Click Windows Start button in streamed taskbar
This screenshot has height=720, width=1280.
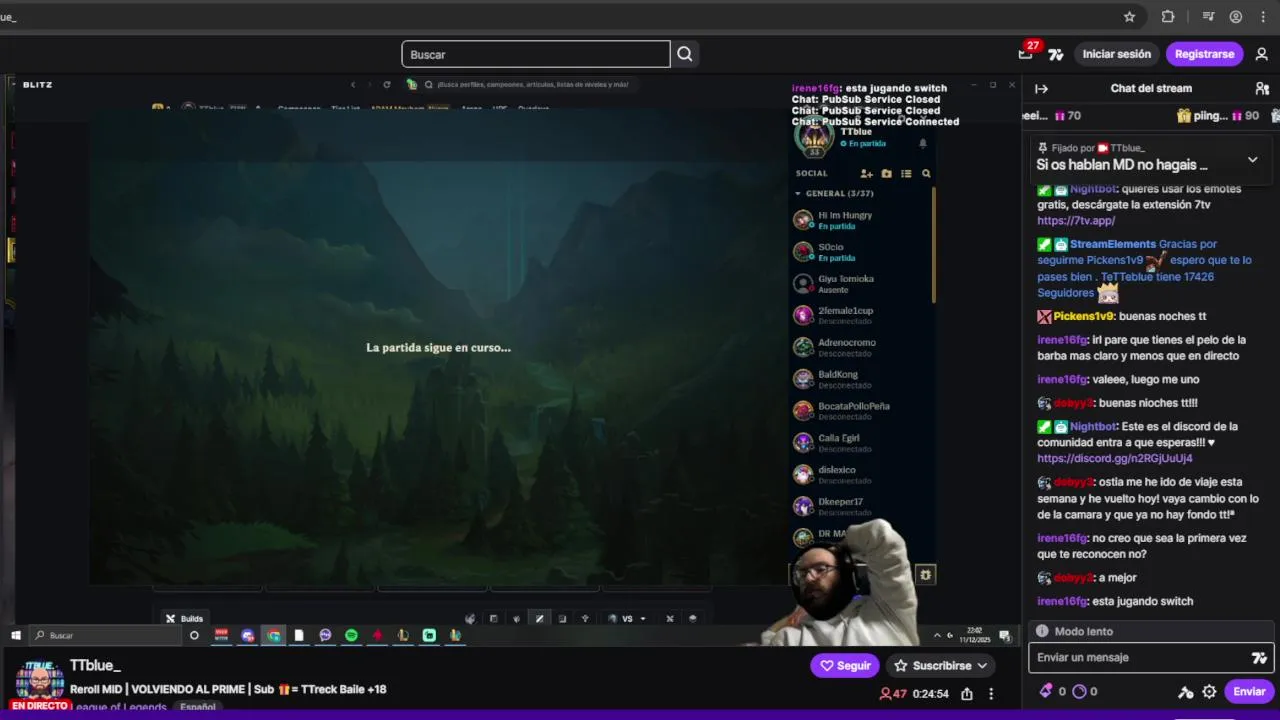(16, 635)
